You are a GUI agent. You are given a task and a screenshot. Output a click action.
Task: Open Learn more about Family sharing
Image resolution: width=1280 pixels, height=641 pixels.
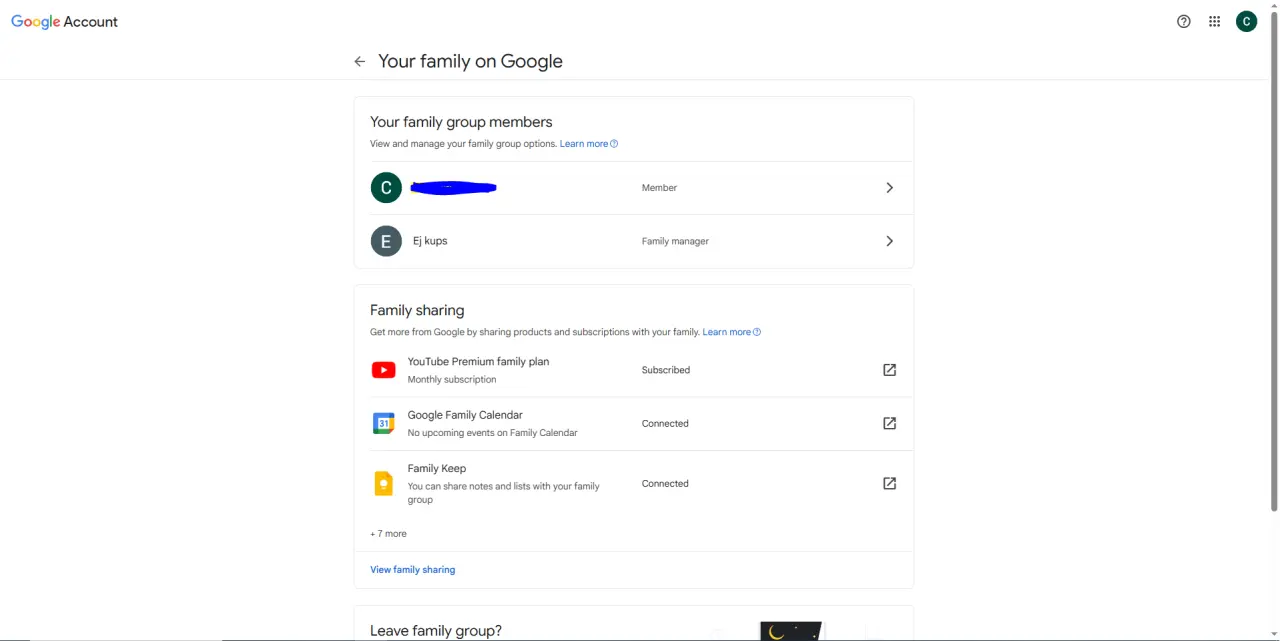tap(727, 332)
